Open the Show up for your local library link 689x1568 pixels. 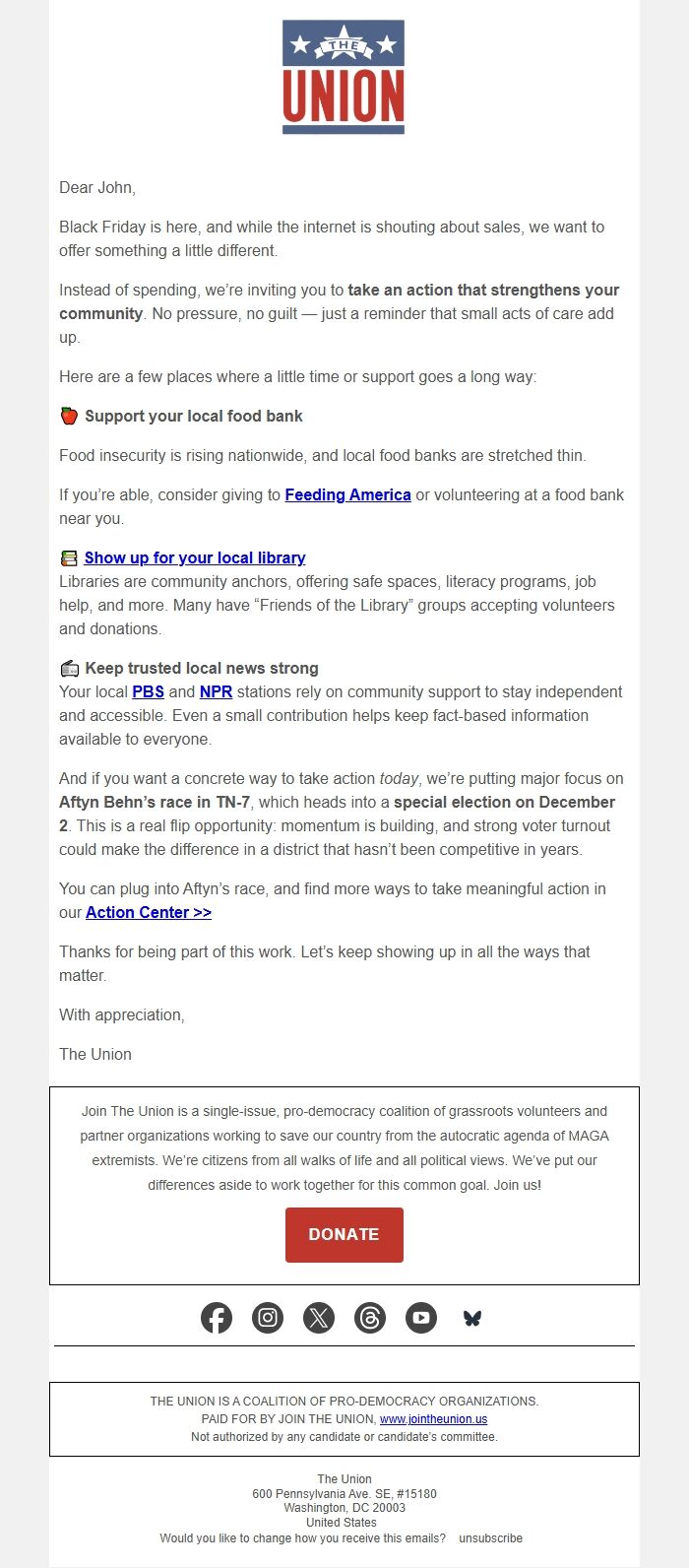pos(194,557)
